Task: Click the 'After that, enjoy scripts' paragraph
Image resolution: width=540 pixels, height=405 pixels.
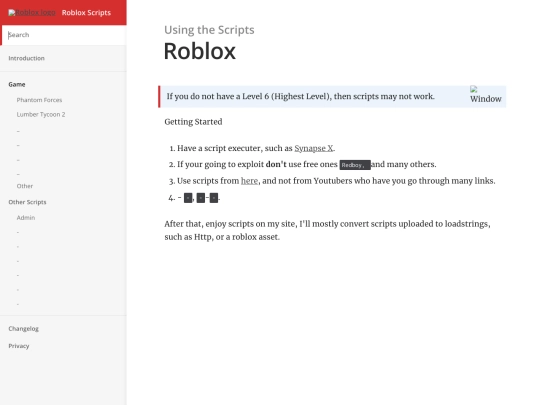Action: pyautogui.click(x=327, y=230)
